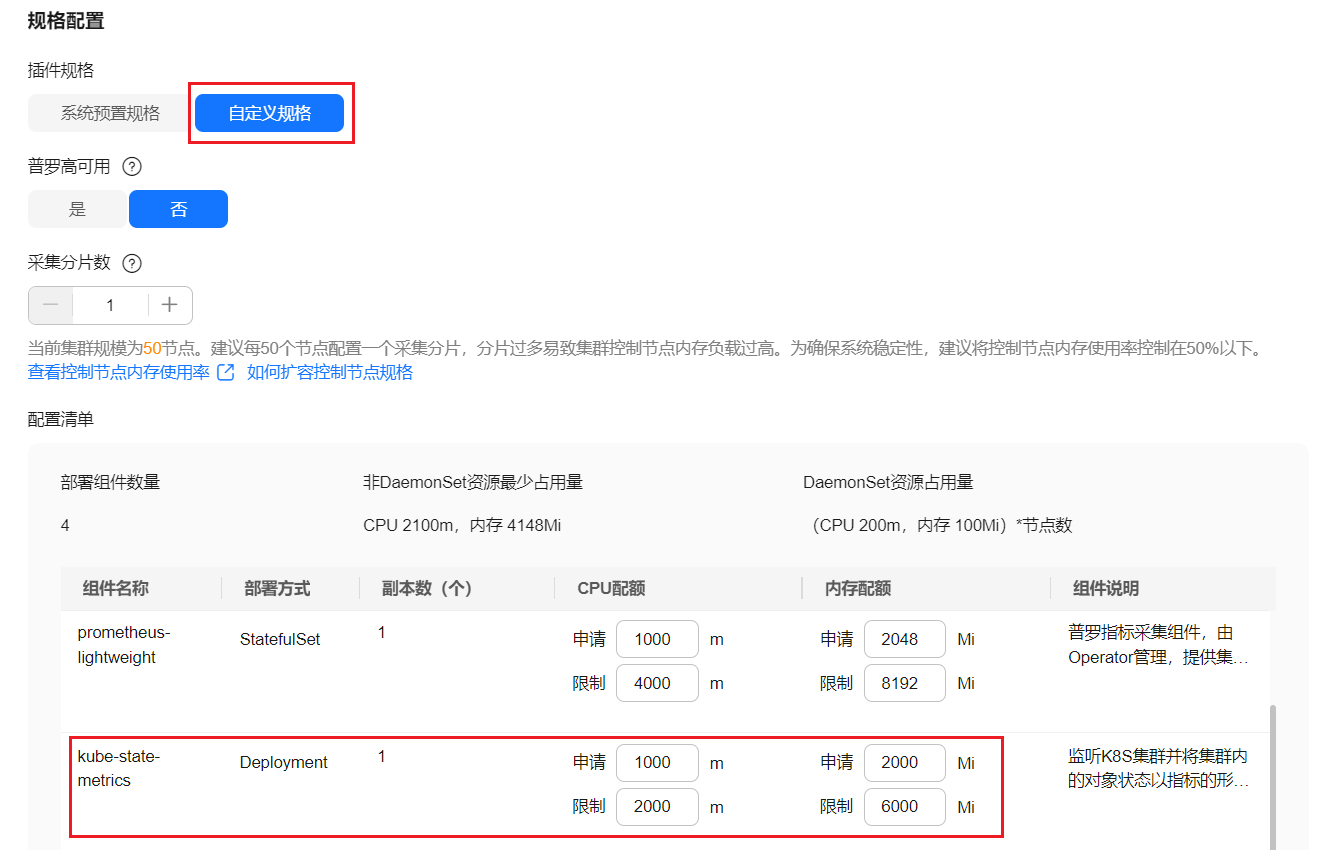
Task: Open 查看控制节点内存使用率 link
Action: 119,373
